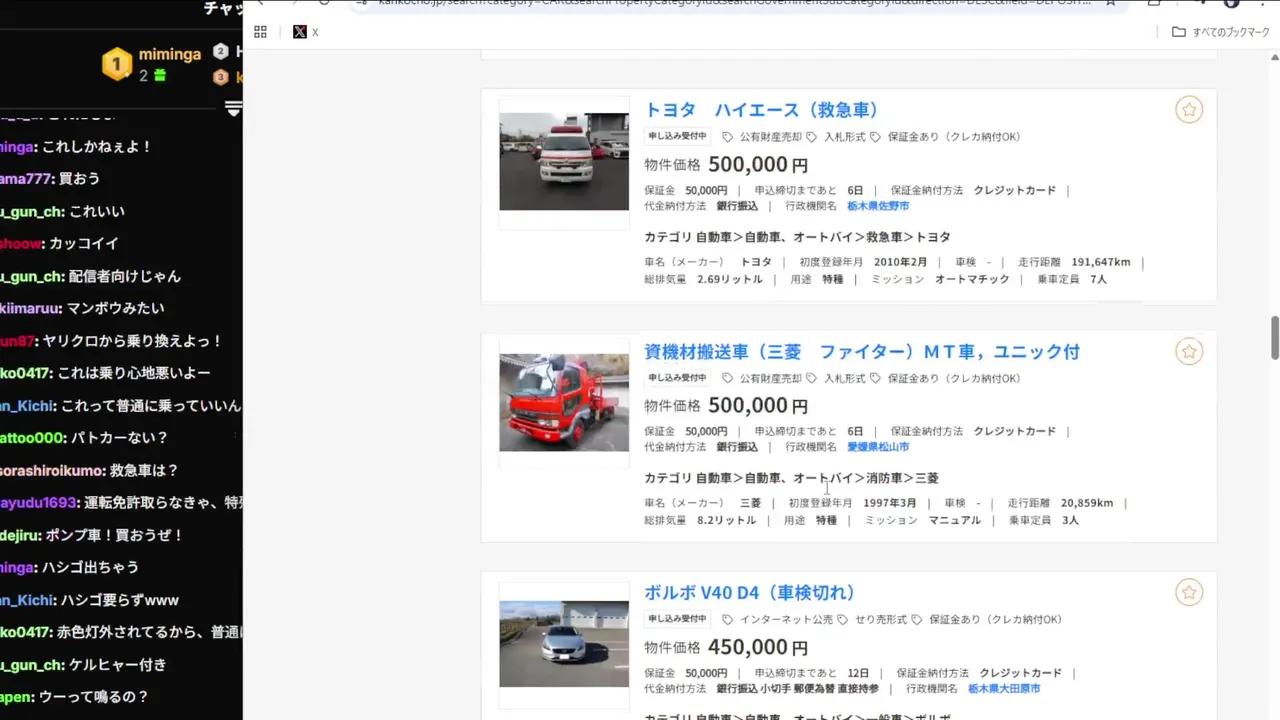Open the すべてのブックマーク folder
The height and width of the screenshot is (720, 1280).
[1221, 32]
